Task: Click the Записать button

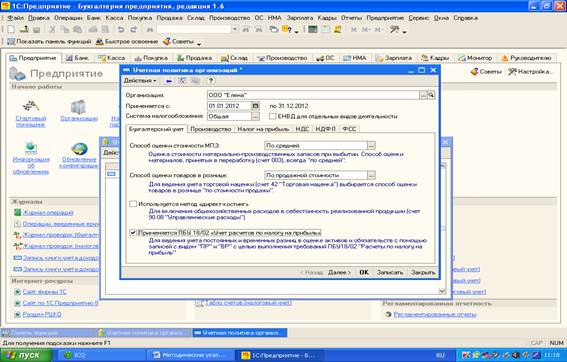Action: pyautogui.click(x=390, y=272)
